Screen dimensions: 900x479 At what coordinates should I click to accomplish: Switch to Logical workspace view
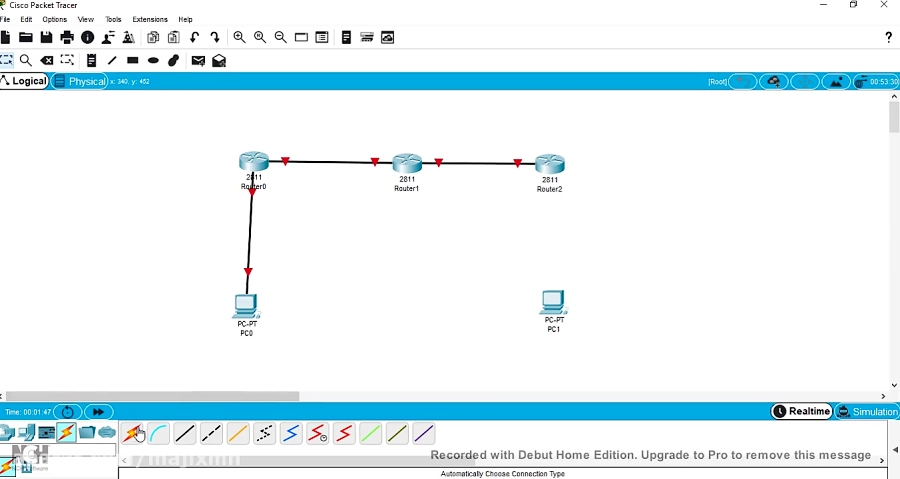point(25,81)
